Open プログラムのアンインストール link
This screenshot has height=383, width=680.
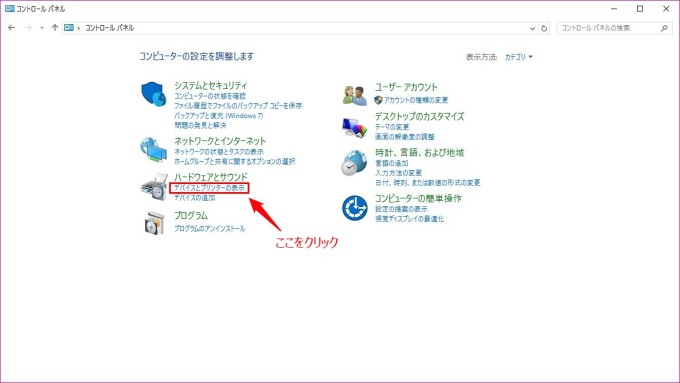coord(209,229)
